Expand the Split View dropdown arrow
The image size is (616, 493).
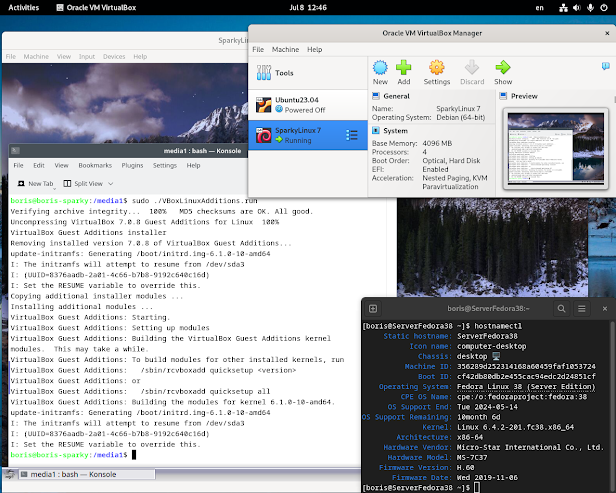(111, 183)
